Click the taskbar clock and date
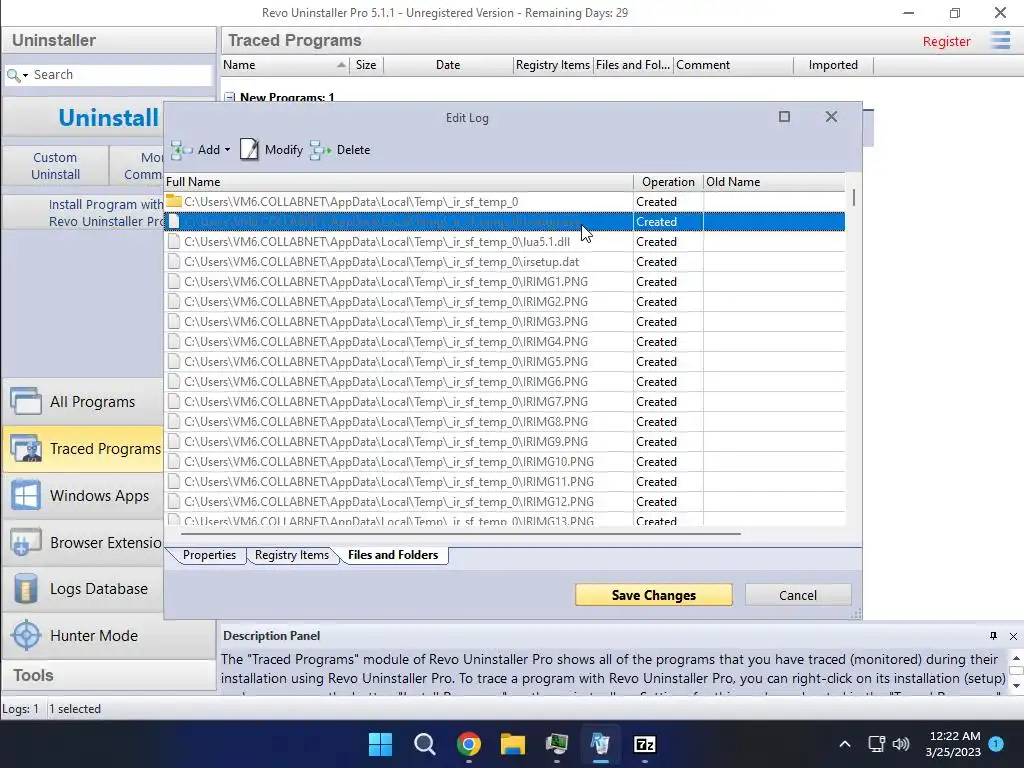 tap(953, 744)
